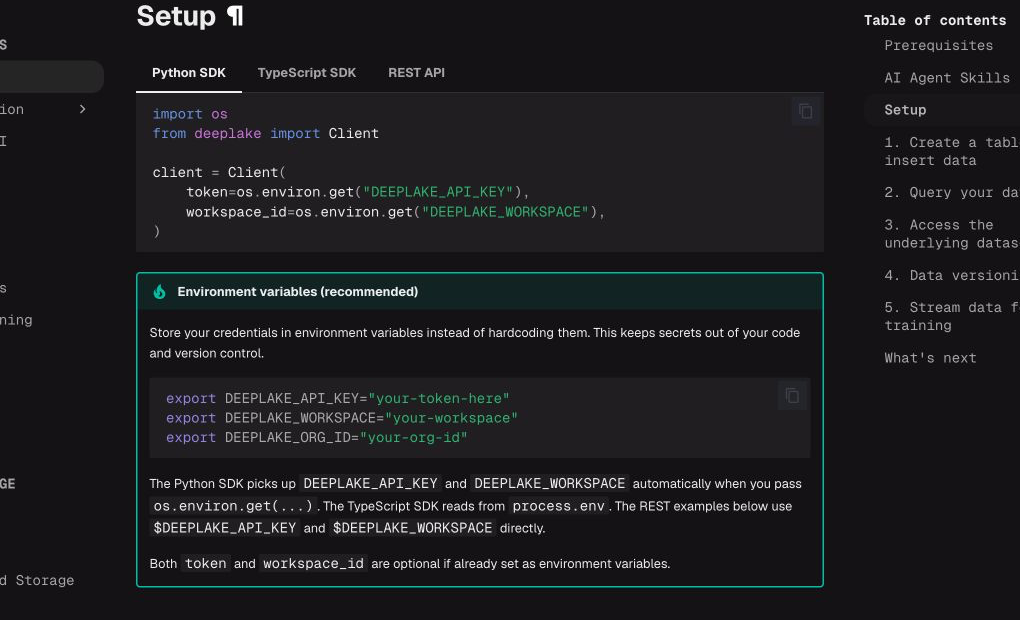The height and width of the screenshot is (620, 1020).
Task: Click the export DEEPLAKE_ORG_ID line
Action: pyautogui.click(x=317, y=437)
